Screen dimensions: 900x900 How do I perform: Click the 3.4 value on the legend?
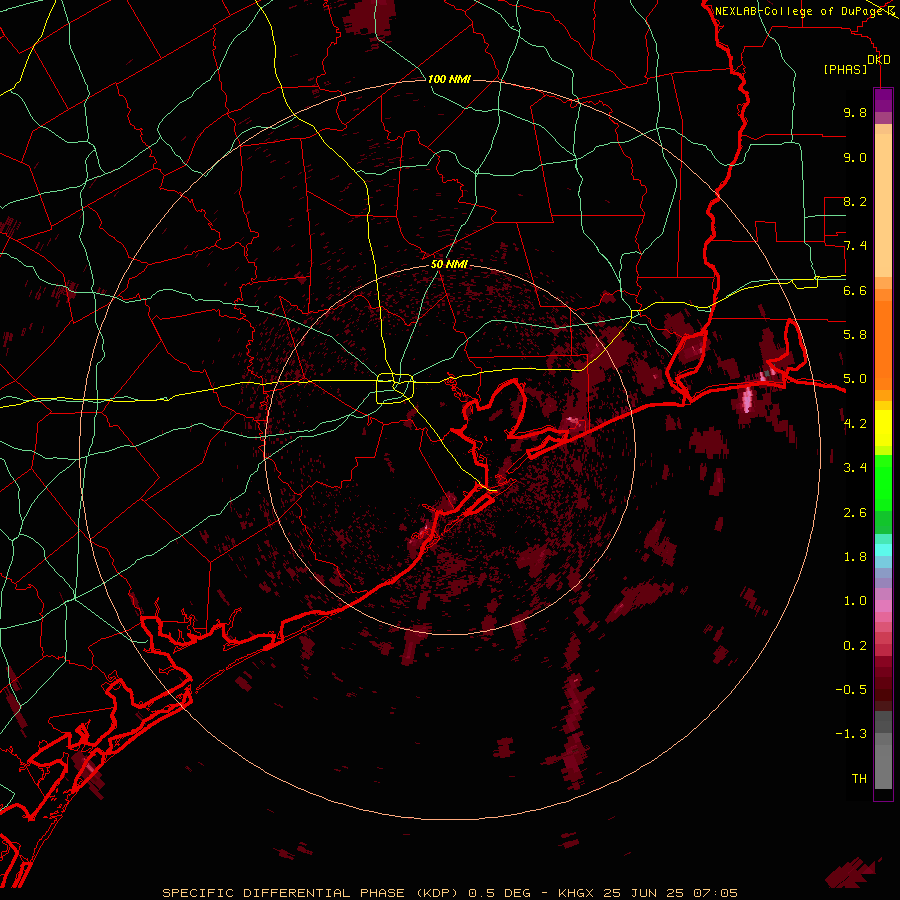(855, 468)
